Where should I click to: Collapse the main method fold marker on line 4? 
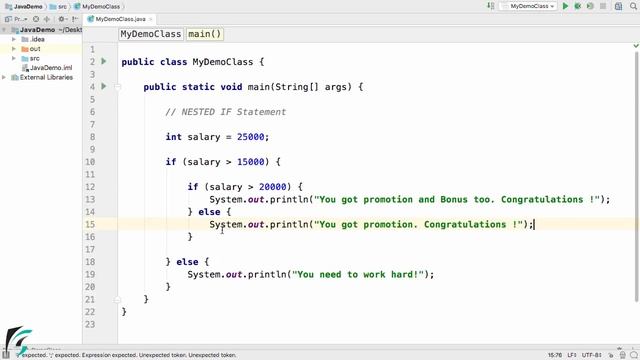[118, 87]
